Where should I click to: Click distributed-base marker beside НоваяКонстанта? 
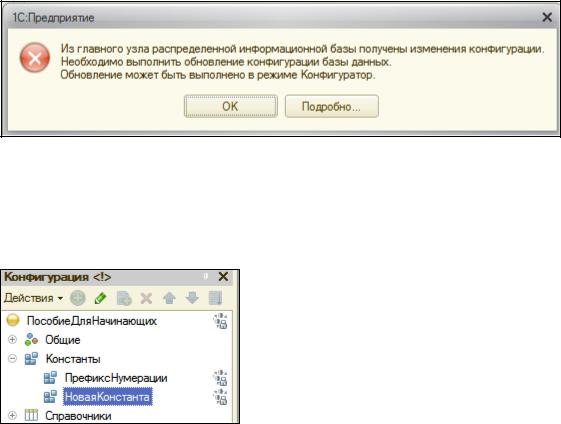click(220, 397)
